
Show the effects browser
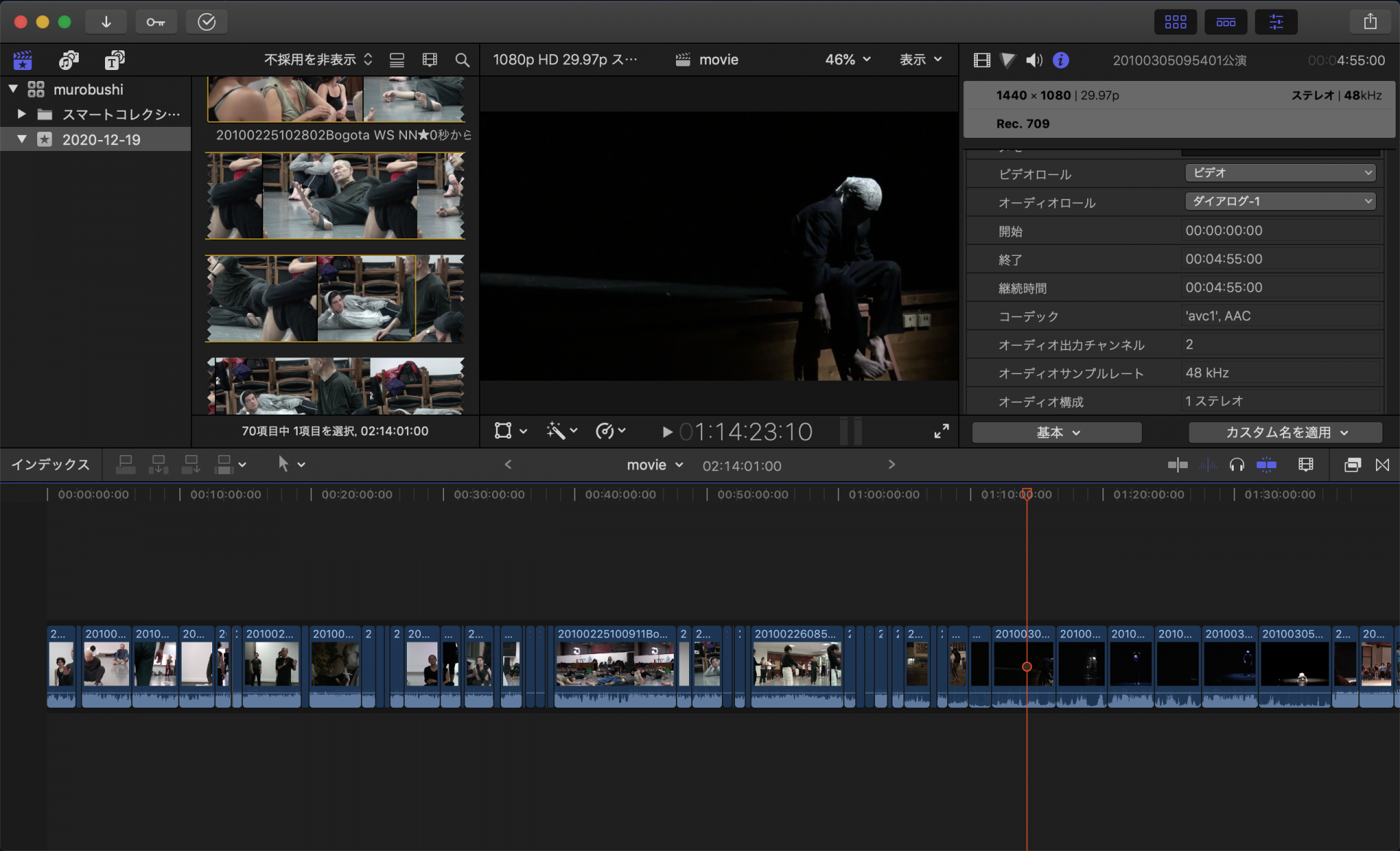(1352, 465)
